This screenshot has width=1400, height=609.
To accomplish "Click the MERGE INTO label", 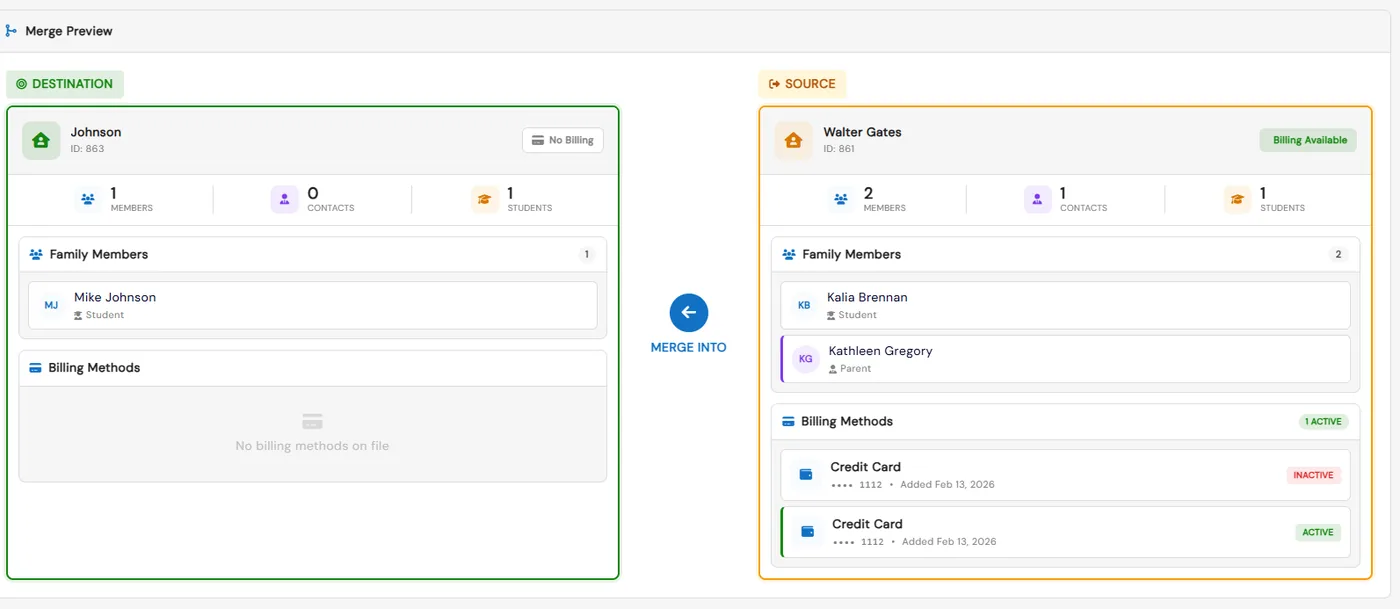I will coord(689,348).
